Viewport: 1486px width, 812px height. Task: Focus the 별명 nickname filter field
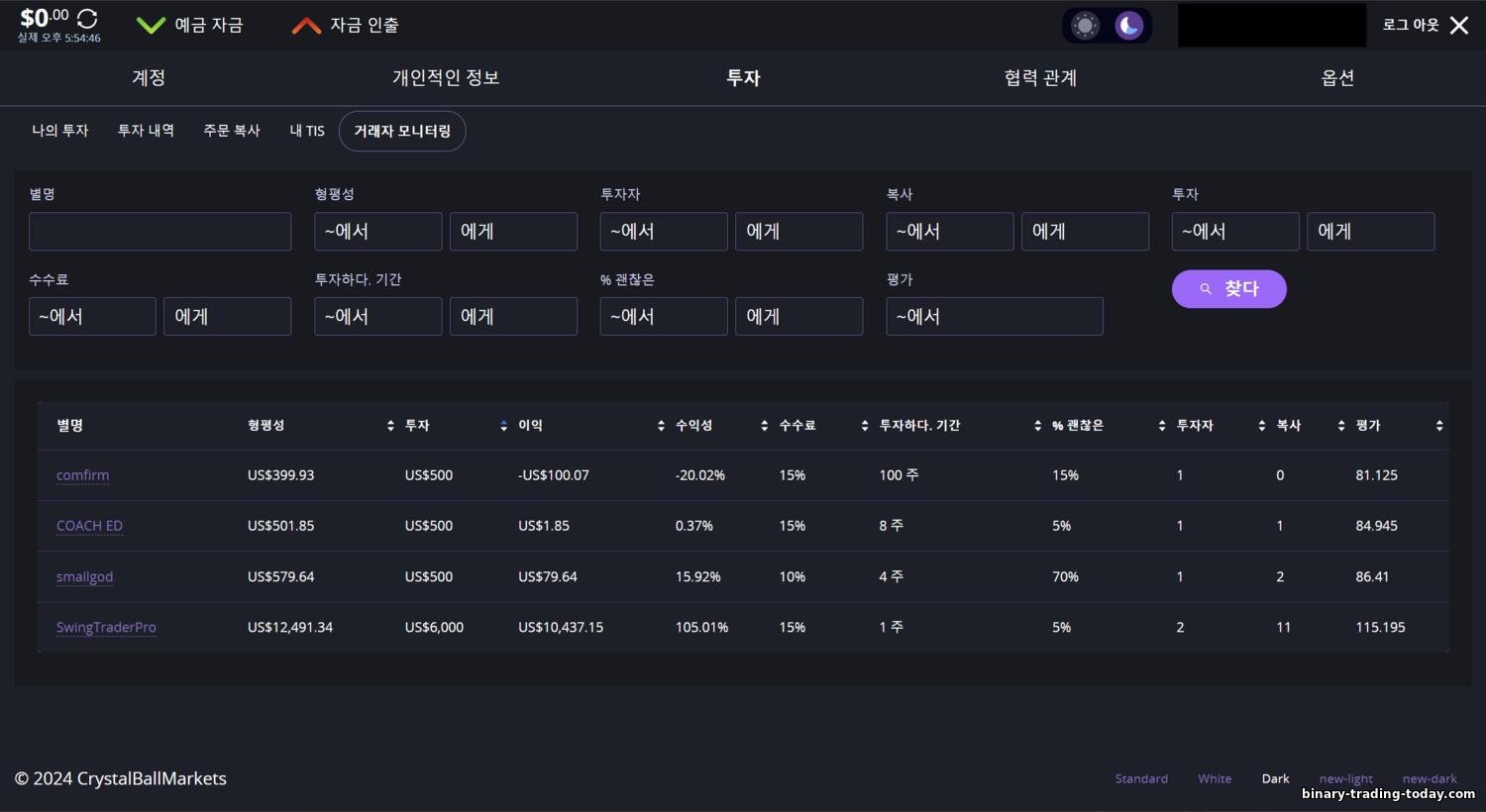point(160,231)
